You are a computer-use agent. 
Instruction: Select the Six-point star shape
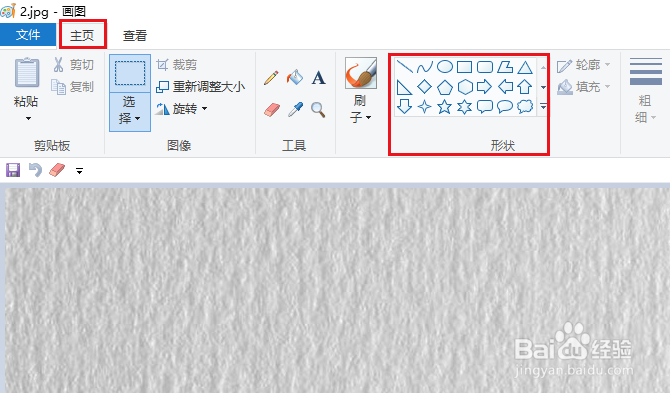(x=464, y=106)
